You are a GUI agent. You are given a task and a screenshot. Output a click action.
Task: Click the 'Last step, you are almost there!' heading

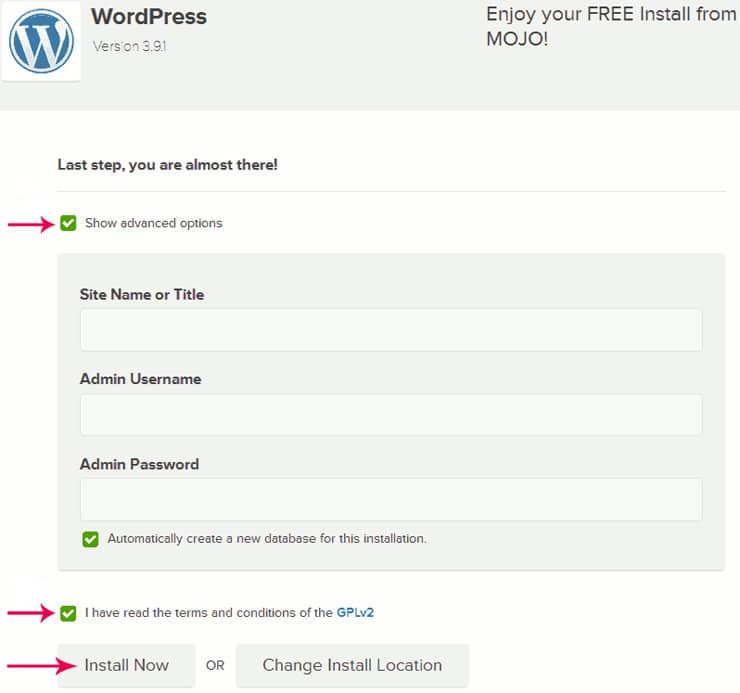[x=168, y=165]
